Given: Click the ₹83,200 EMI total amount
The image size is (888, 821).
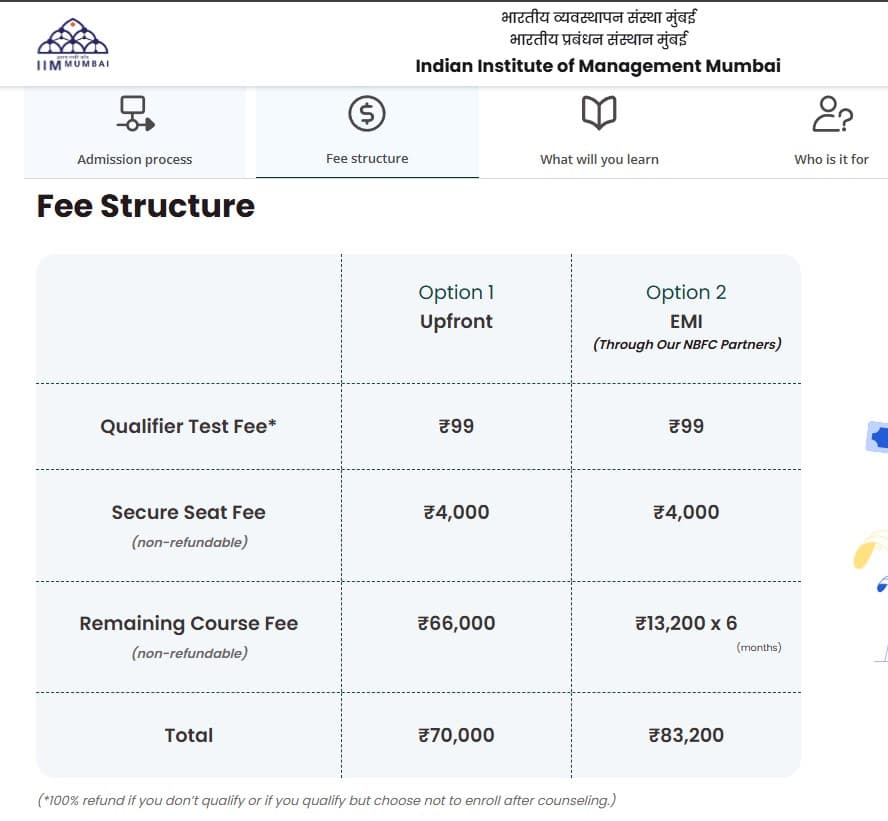Looking at the screenshot, I should (686, 735).
